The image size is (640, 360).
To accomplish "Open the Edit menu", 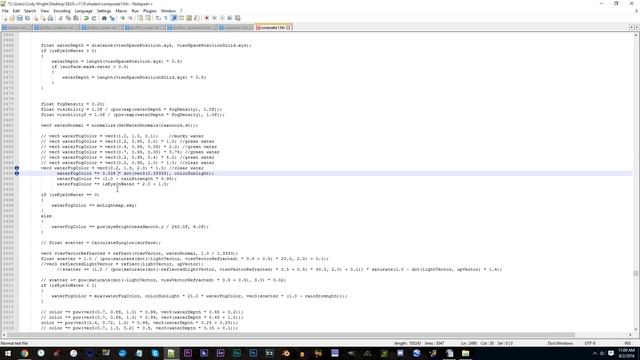I will tap(16, 11).
